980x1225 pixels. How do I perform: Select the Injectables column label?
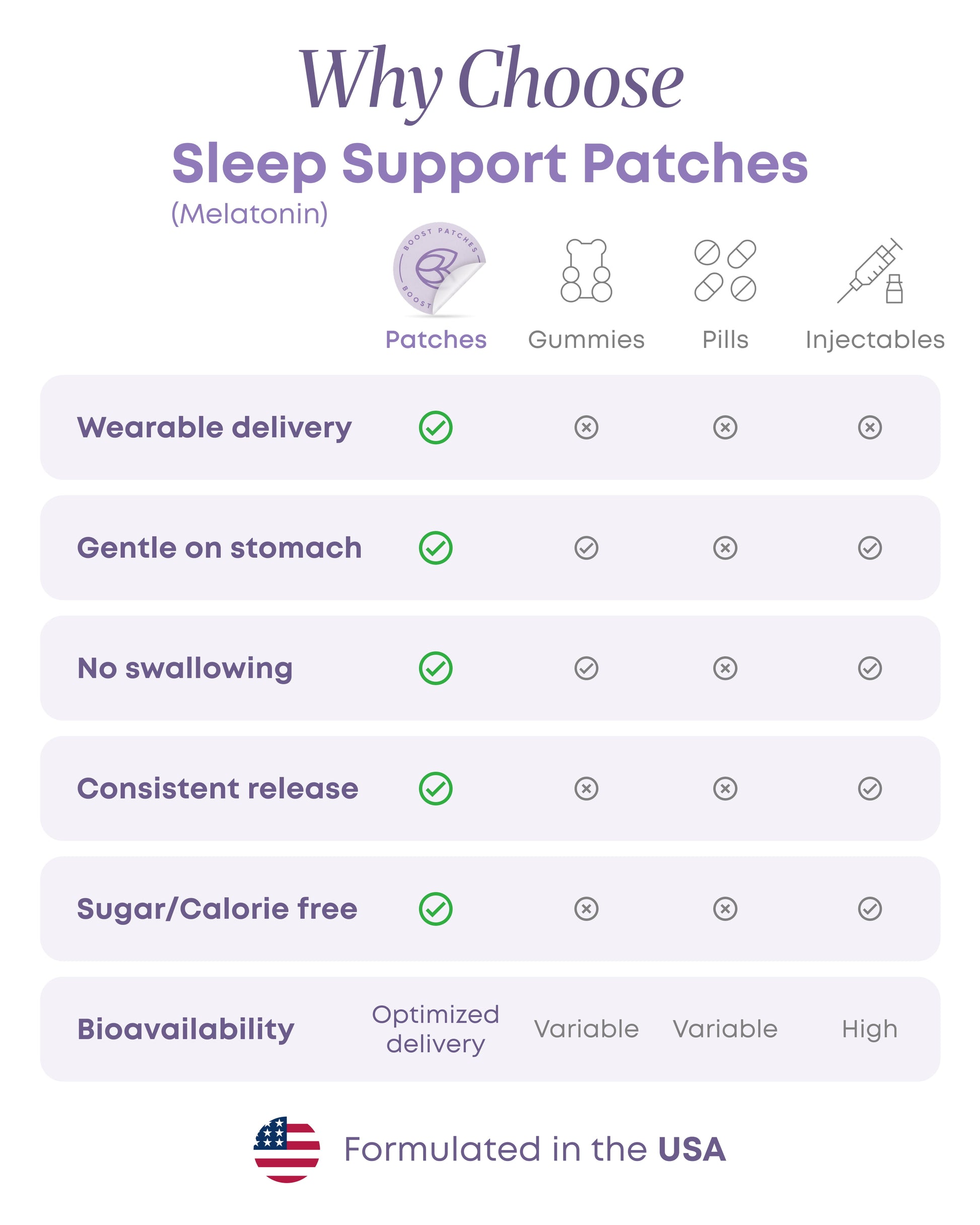click(x=875, y=340)
